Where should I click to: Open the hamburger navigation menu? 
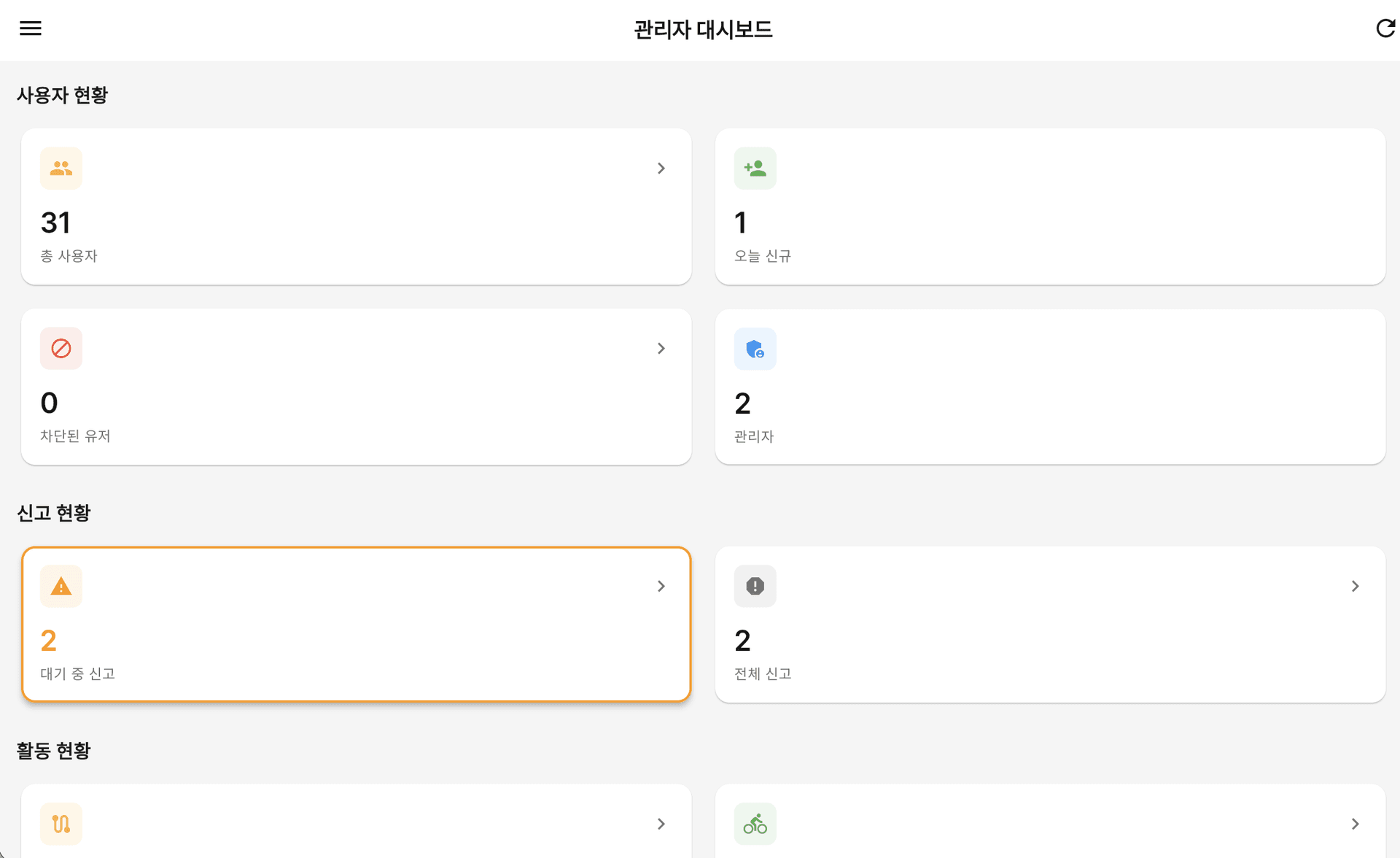31,28
